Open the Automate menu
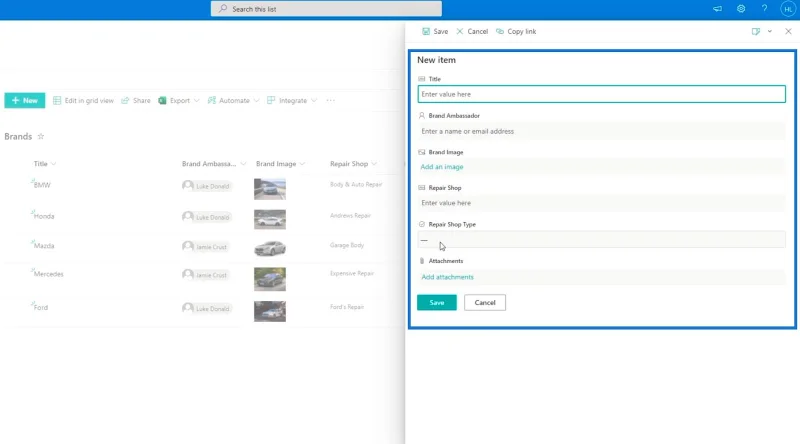 tap(234, 101)
